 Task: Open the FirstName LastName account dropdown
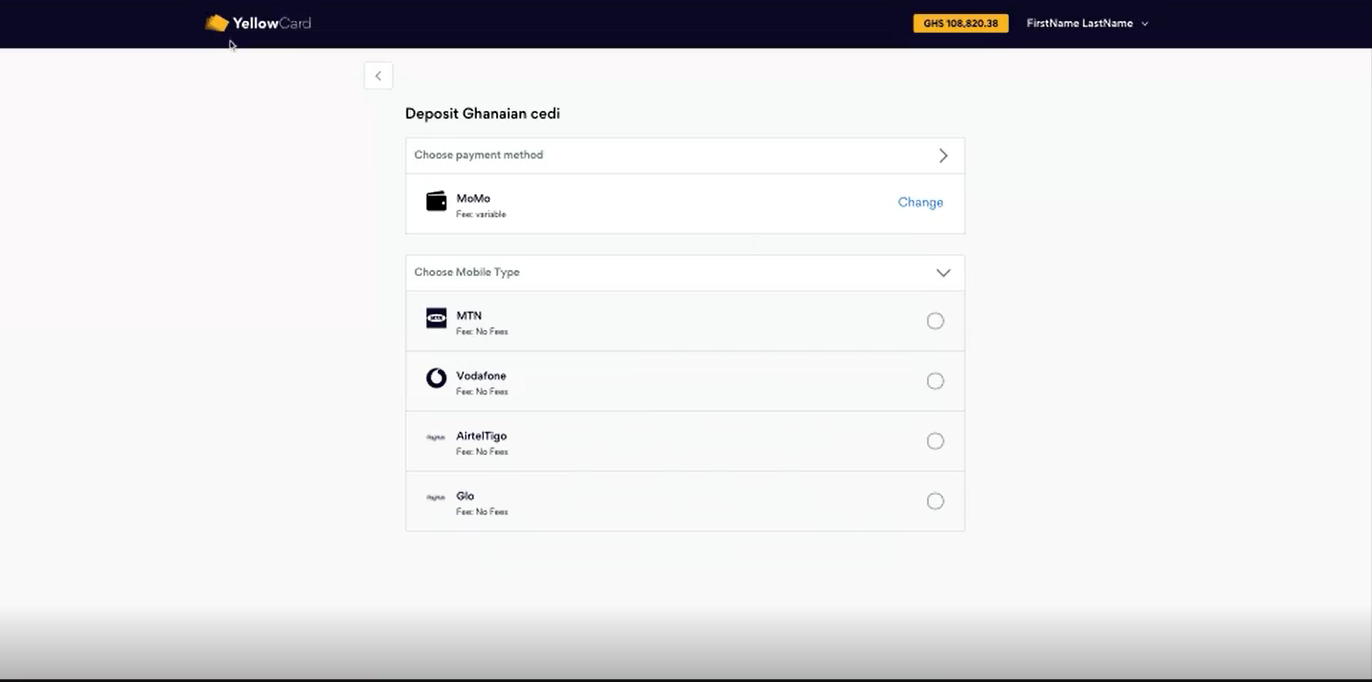coord(1087,23)
